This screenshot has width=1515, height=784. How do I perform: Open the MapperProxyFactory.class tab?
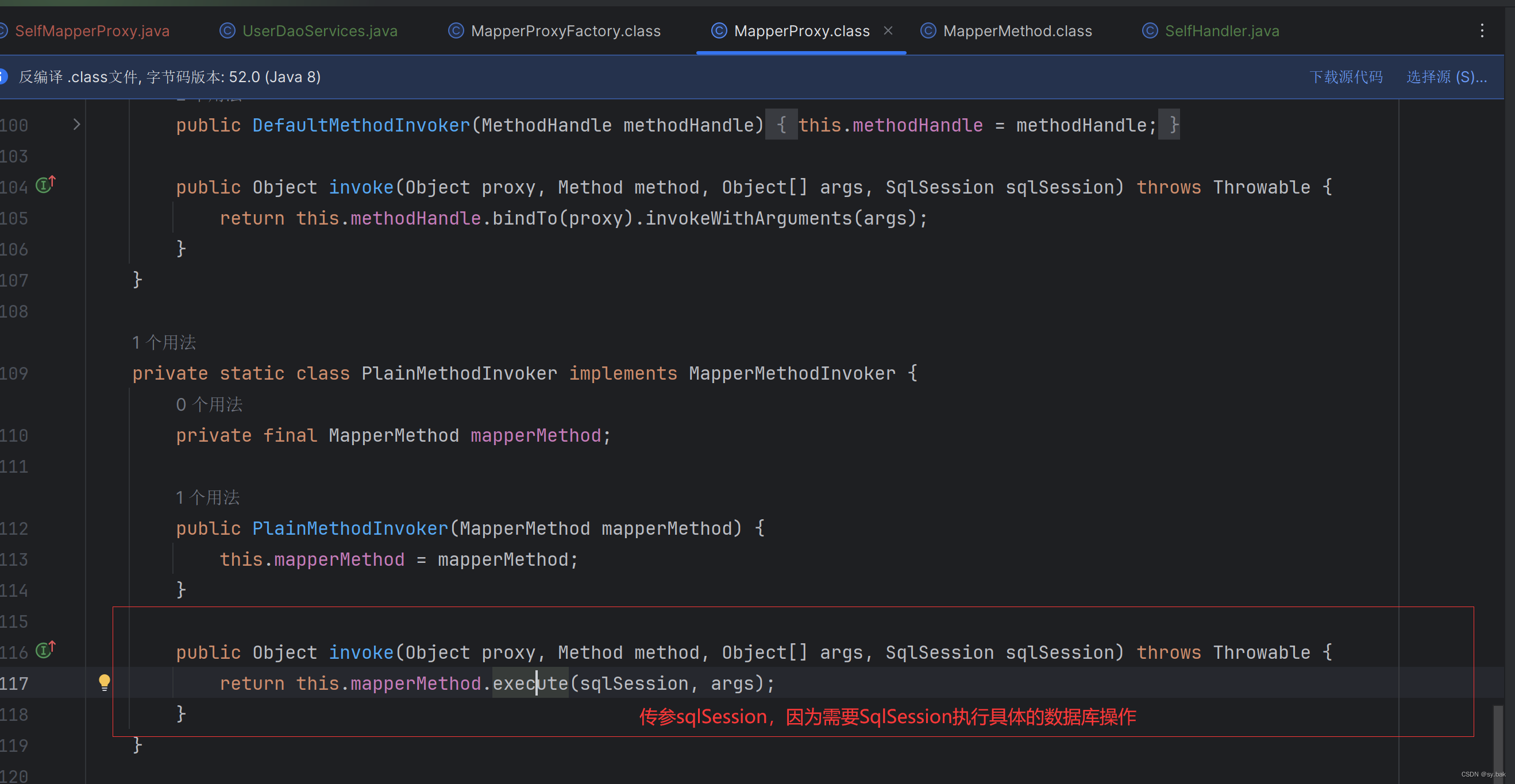click(565, 30)
